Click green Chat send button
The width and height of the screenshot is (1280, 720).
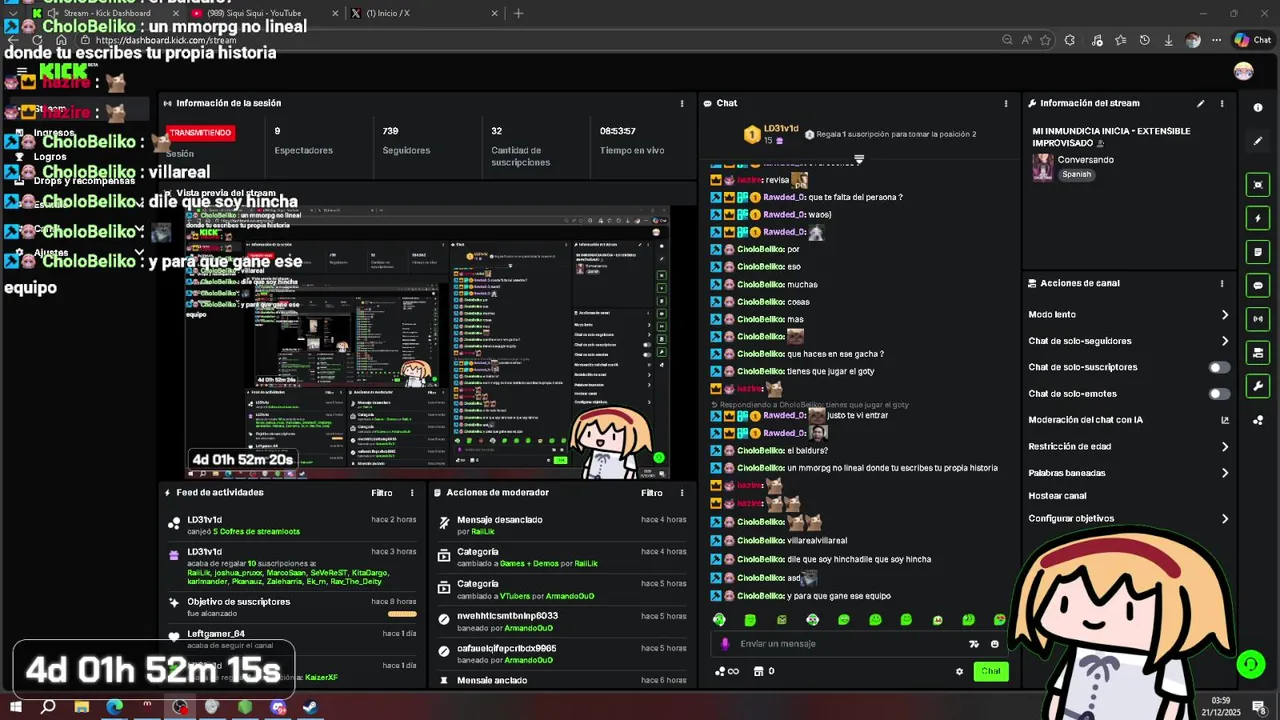(x=990, y=671)
